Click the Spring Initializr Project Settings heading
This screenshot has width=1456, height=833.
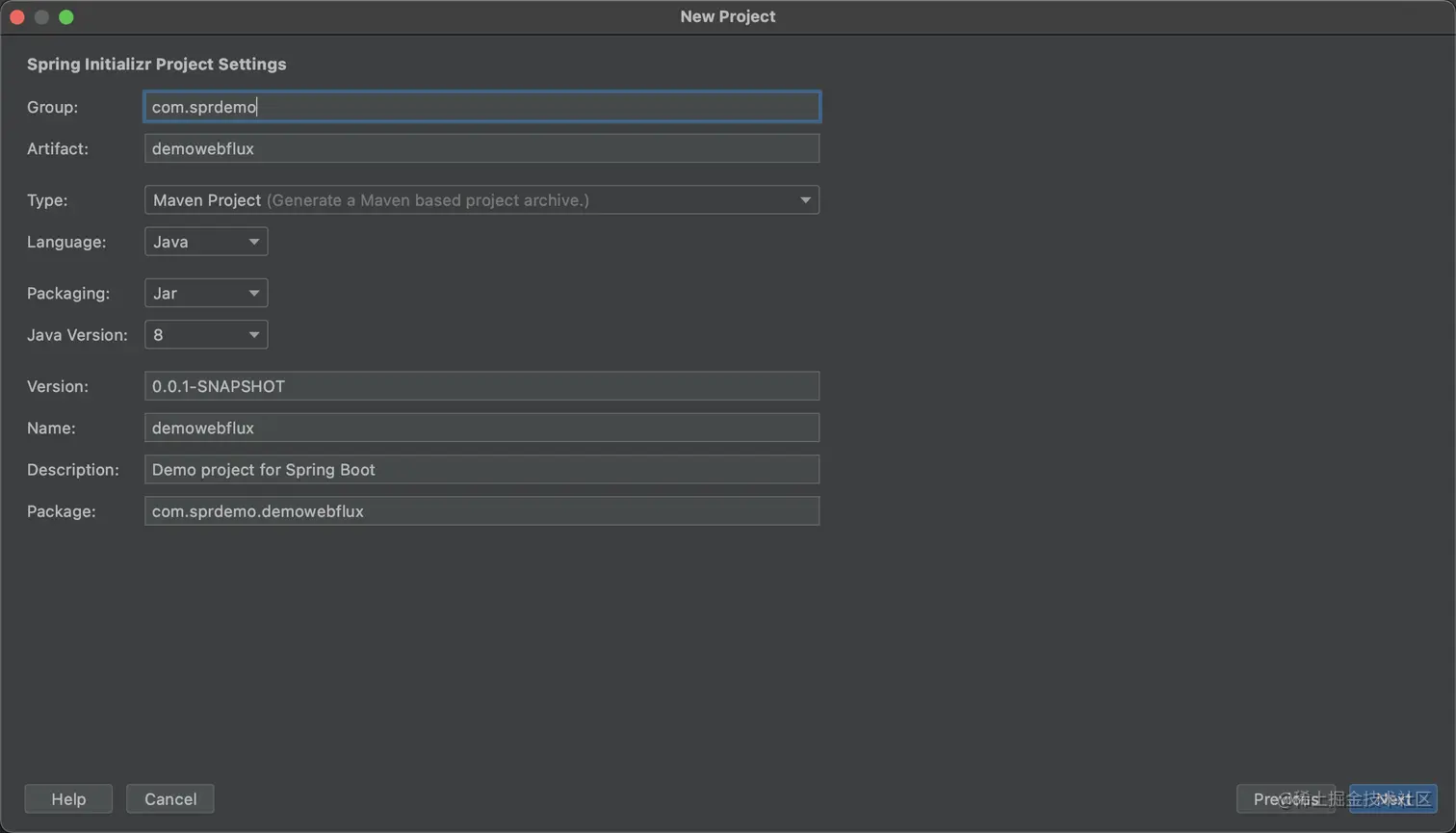point(157,65)
